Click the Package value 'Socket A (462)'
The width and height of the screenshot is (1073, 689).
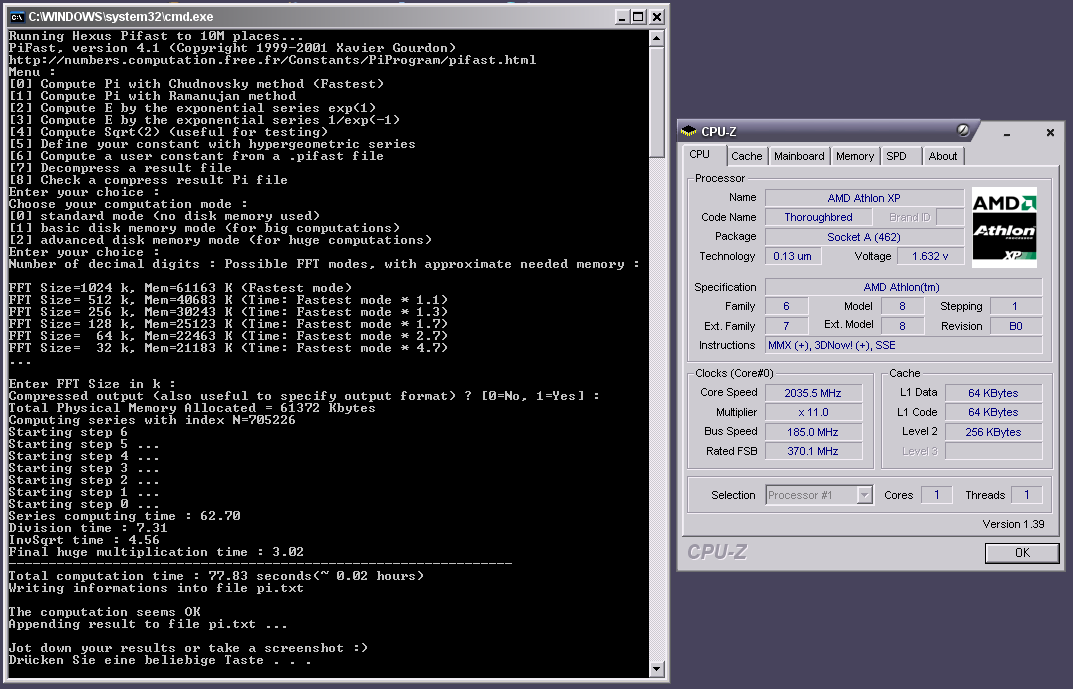(864, 237)
